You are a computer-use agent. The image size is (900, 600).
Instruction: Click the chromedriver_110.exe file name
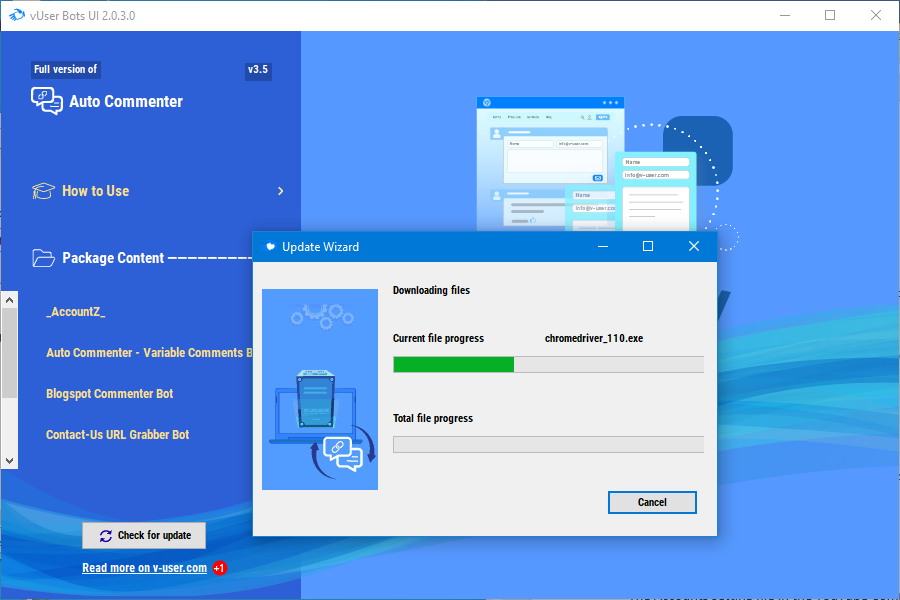[593, 338]
